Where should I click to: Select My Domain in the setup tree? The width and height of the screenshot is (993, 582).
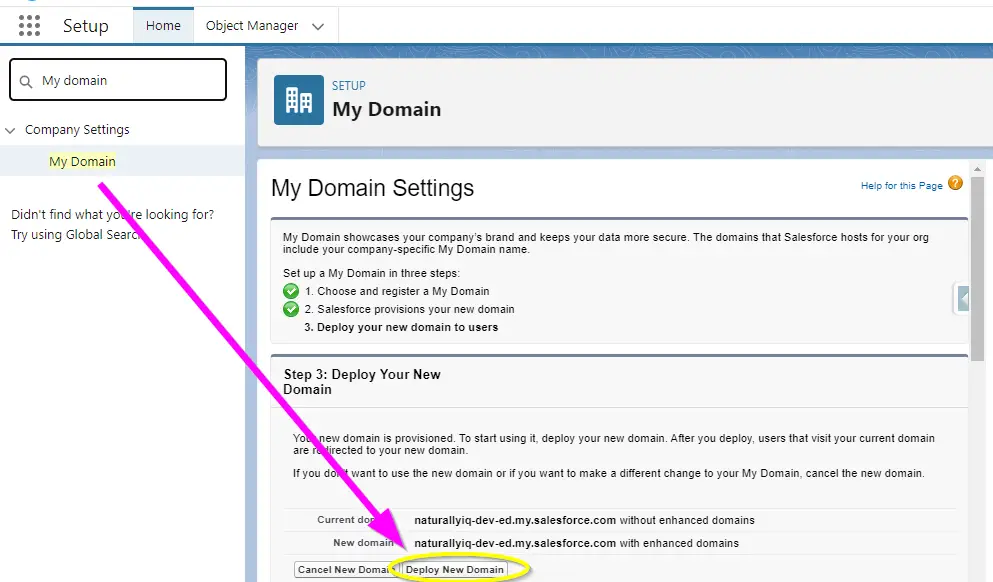click(82, 161)
